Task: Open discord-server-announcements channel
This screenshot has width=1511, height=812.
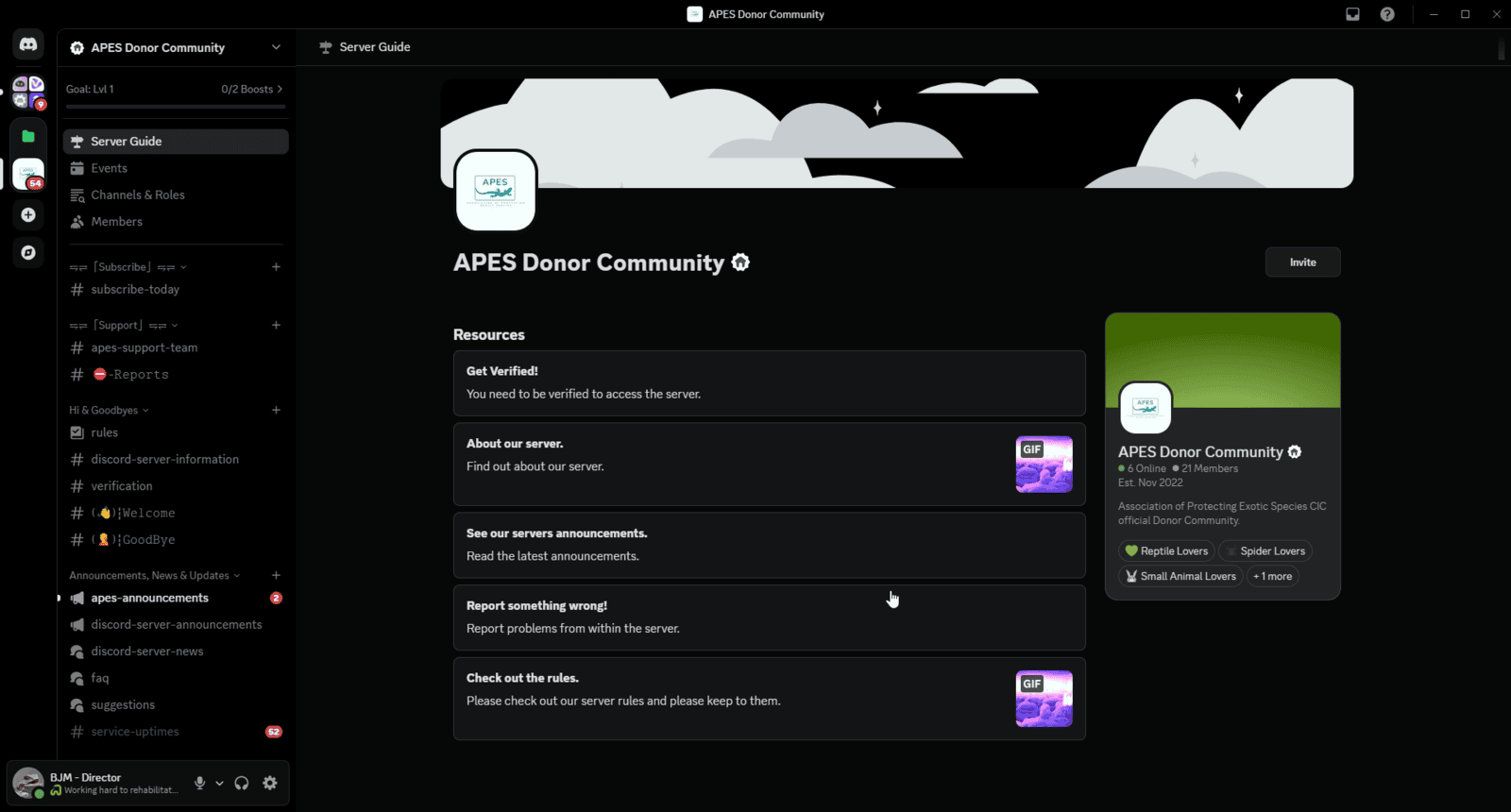Action: pyautogui.click(x=176, y=625)
